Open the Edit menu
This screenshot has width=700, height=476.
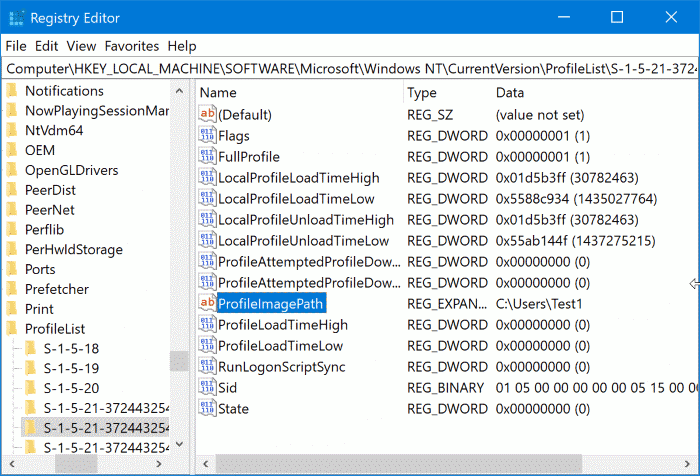(46, 46)
